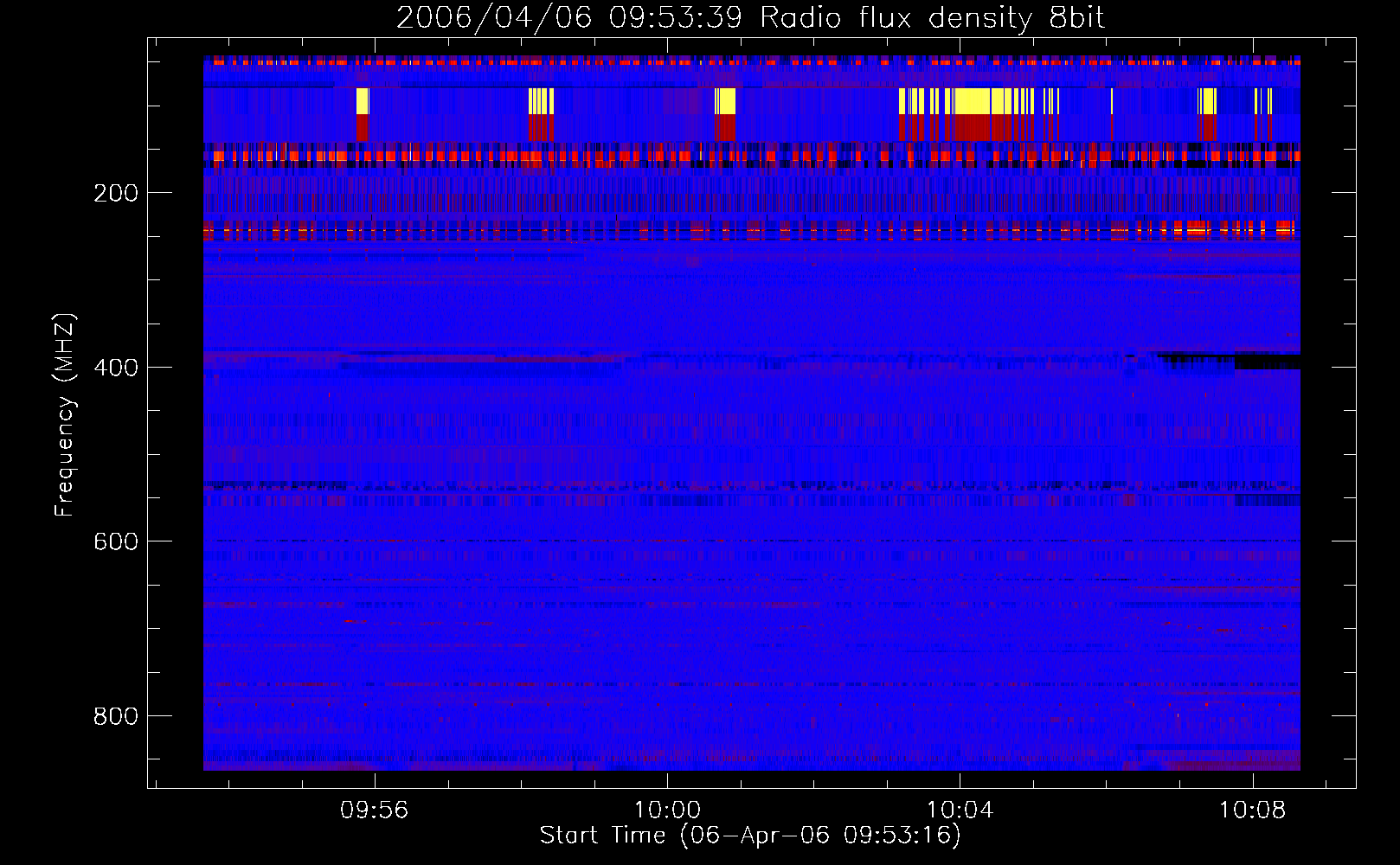Click the 09:56 time tick label
The height and width of the screenshot is (865, 1400).
[x=374, y=811]
